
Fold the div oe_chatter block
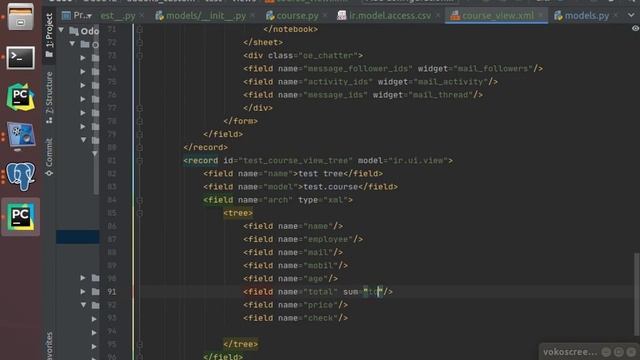[140, 56]
